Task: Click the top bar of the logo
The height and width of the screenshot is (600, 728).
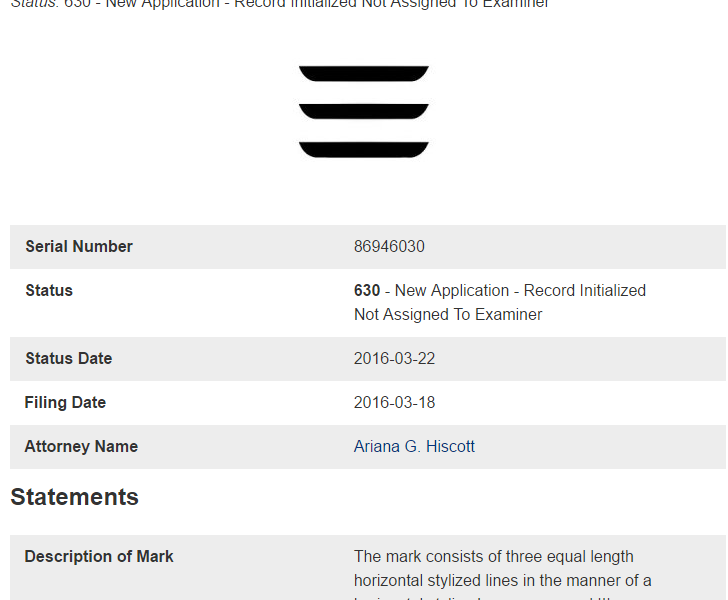Action: (x=363, y=74)
